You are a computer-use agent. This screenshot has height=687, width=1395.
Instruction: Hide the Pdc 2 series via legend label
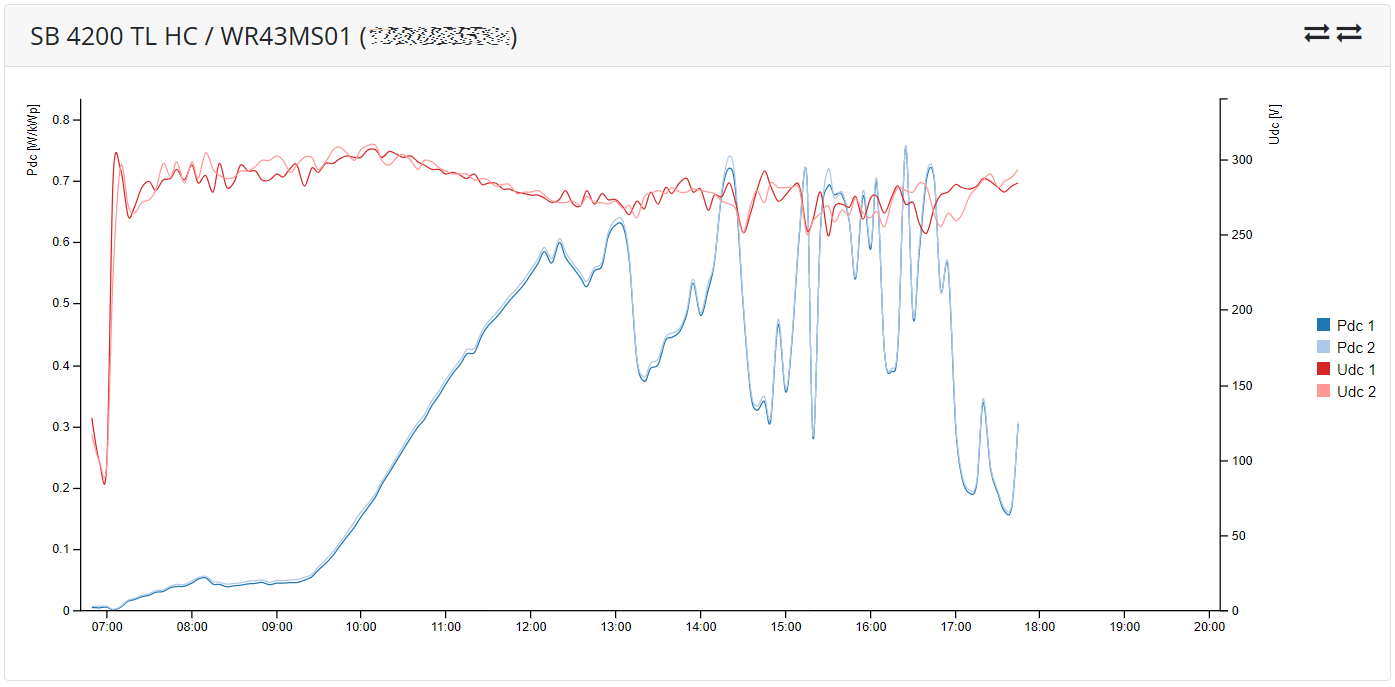click(1355, 347)
